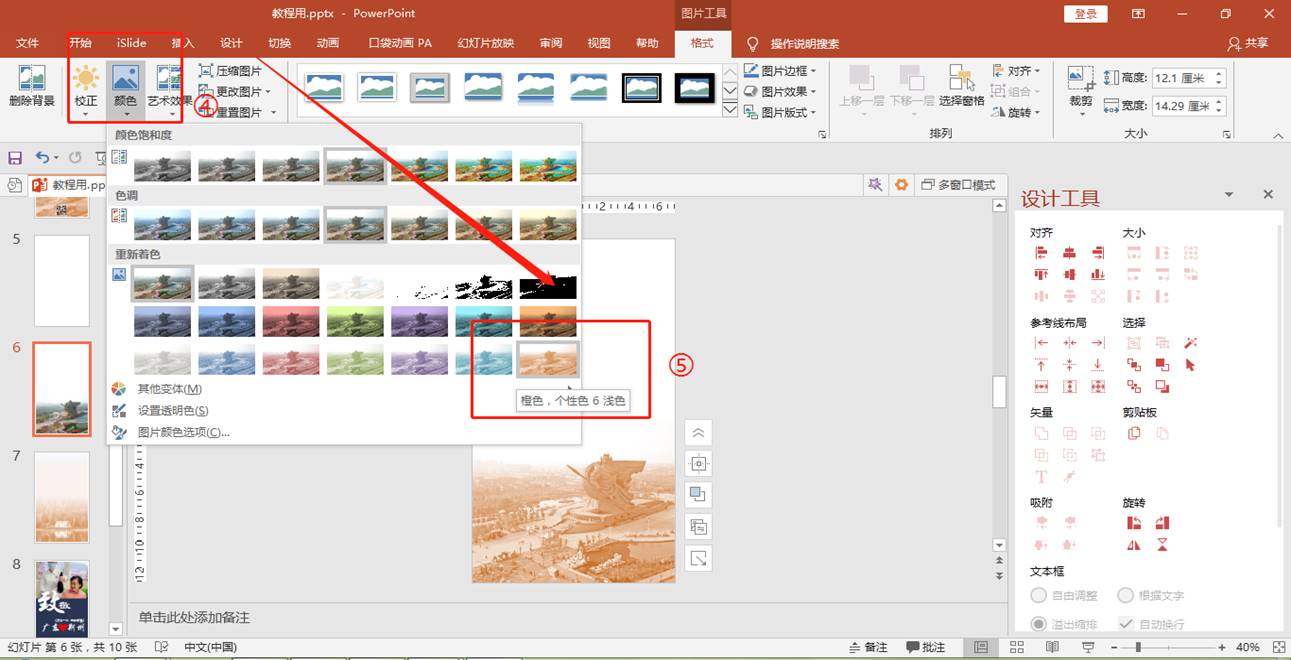The height and width of the screenshot is (660, 1291).
Task: Open the Selection Pane (选择窗格)
Action: pyautogui.click(x=962, y=85)
